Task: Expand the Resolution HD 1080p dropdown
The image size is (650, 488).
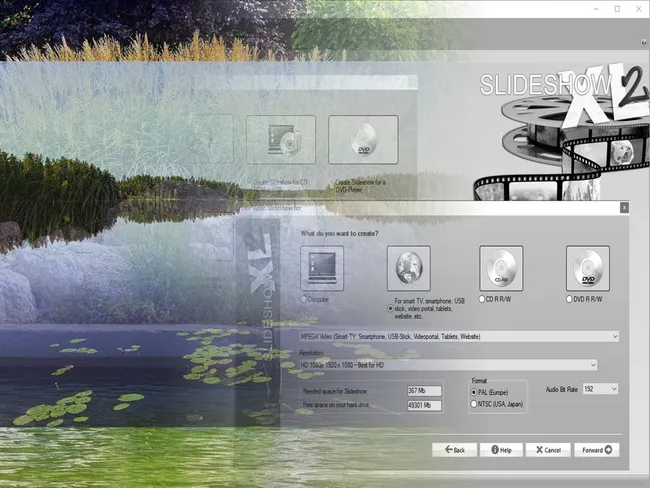Action: [448, 365]
